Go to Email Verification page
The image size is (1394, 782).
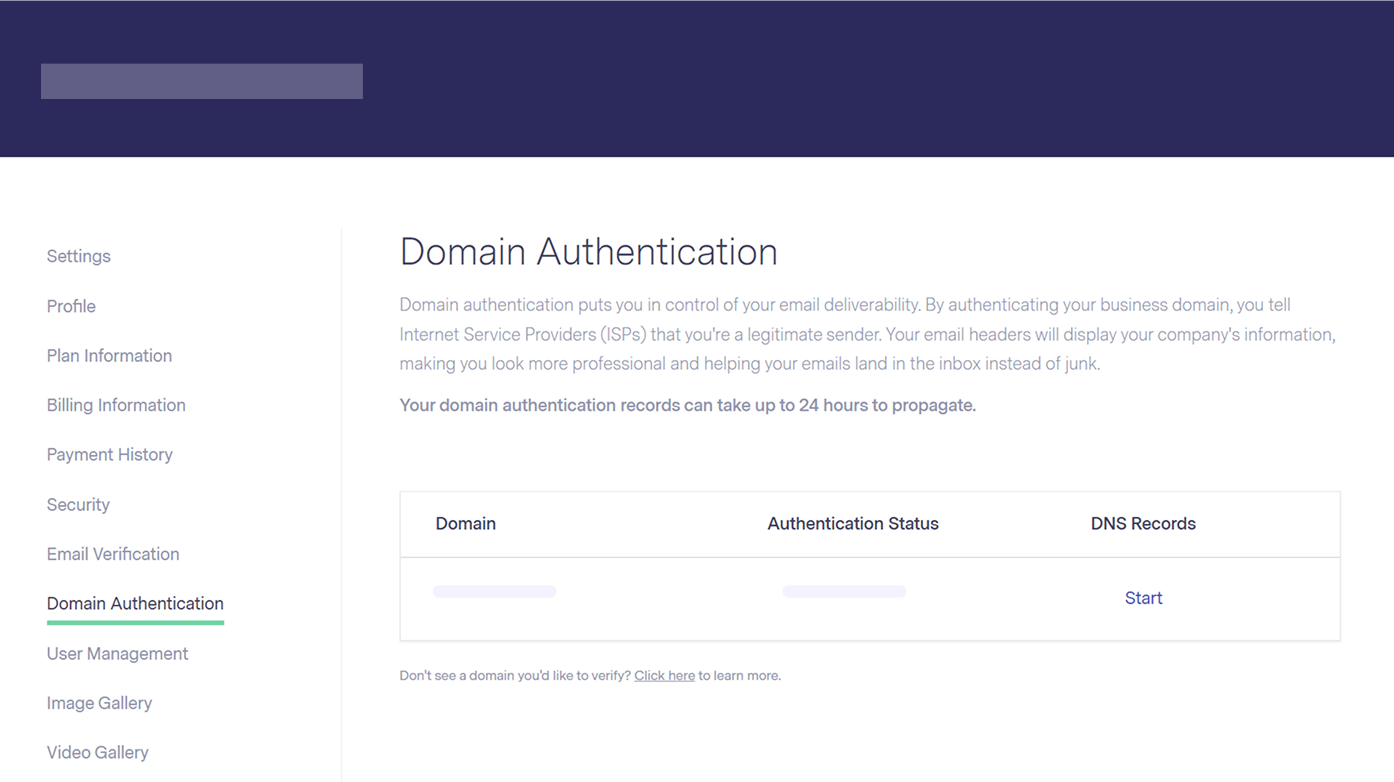[x=113, y=554]
